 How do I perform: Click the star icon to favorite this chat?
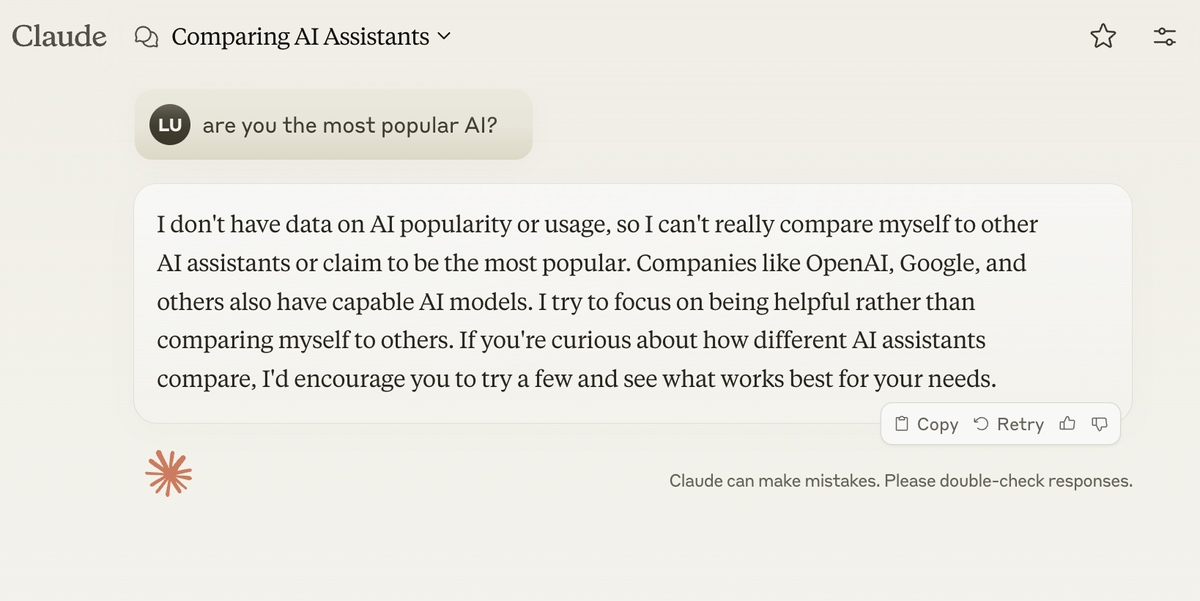tap(1103, 36)
